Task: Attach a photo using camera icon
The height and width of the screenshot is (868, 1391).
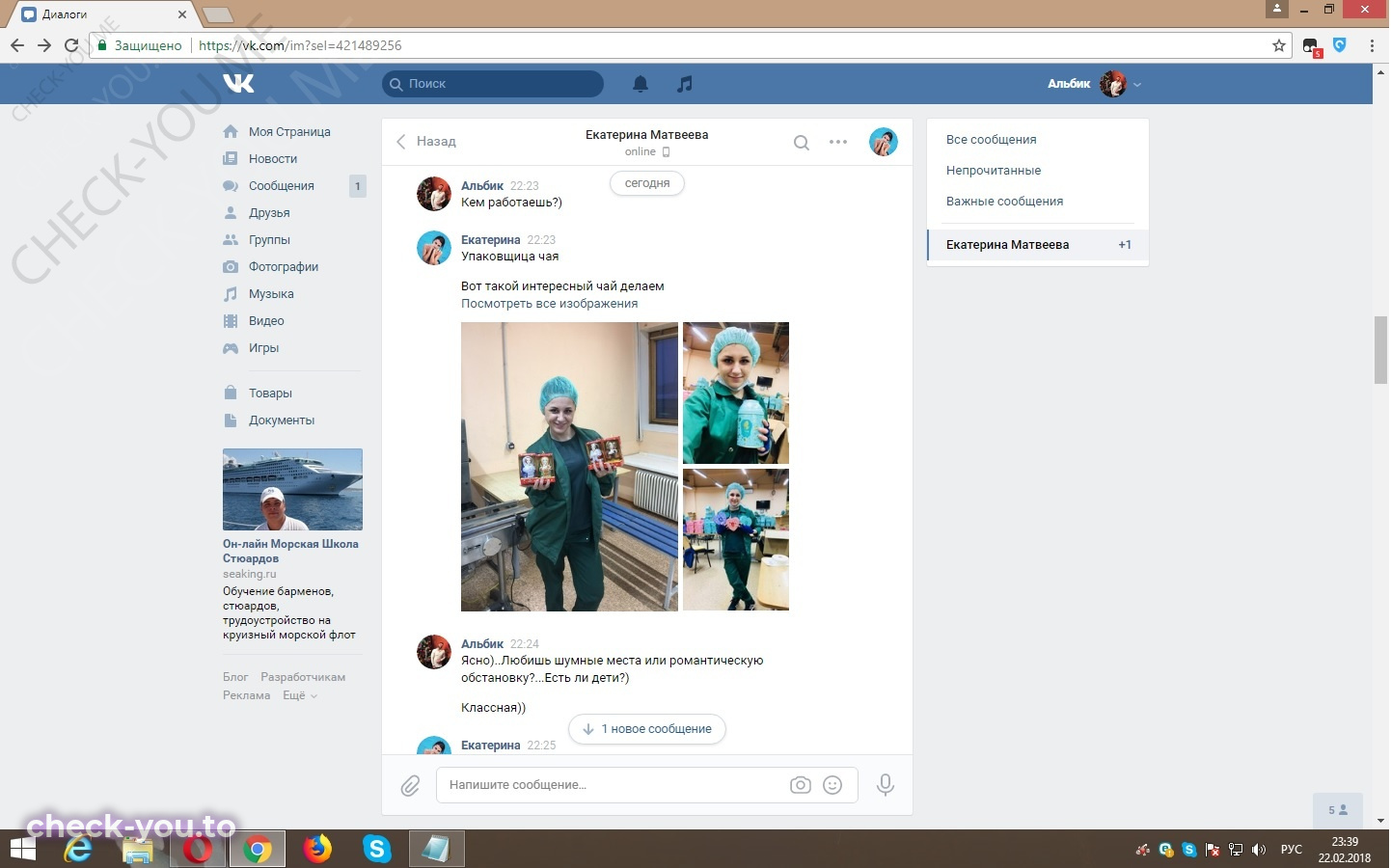Action: 801,785
